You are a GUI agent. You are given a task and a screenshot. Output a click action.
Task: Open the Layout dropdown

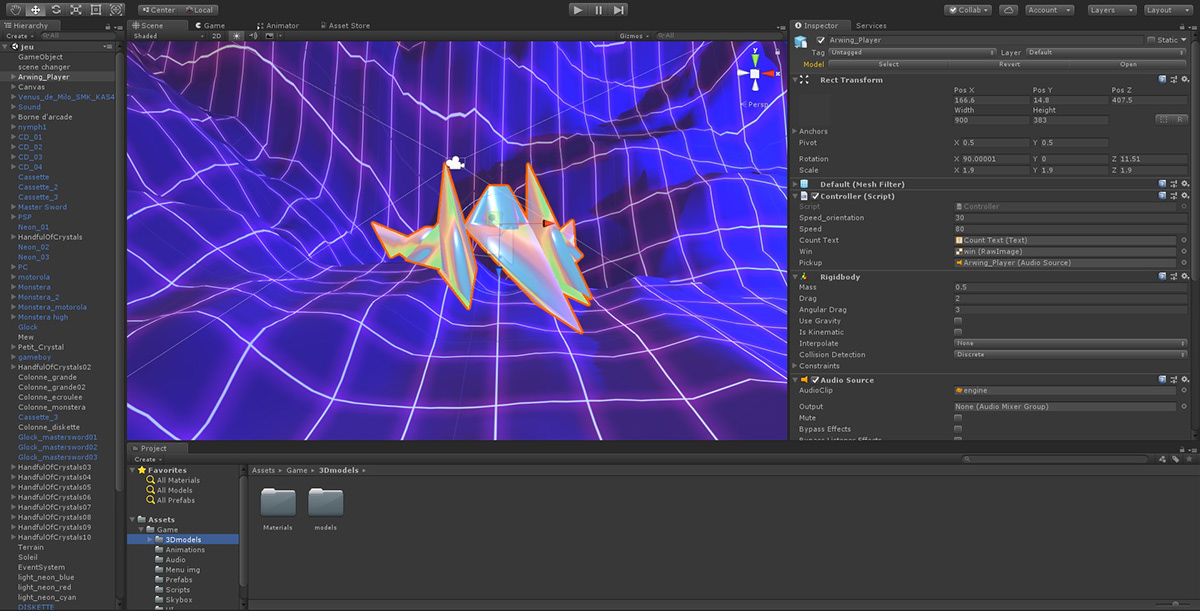click(x=1167, y=10)
